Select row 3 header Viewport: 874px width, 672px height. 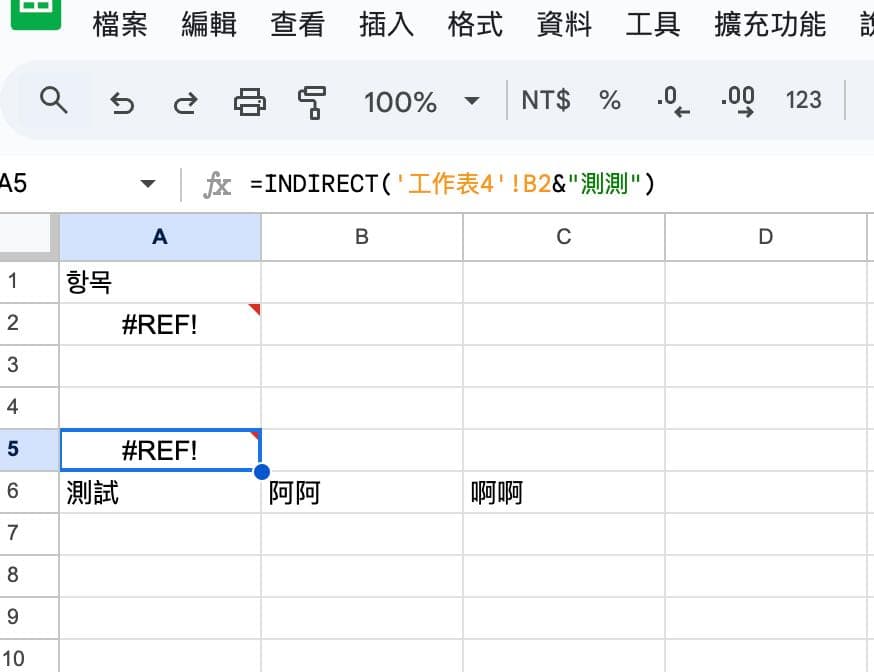click(x=29, y=366)
